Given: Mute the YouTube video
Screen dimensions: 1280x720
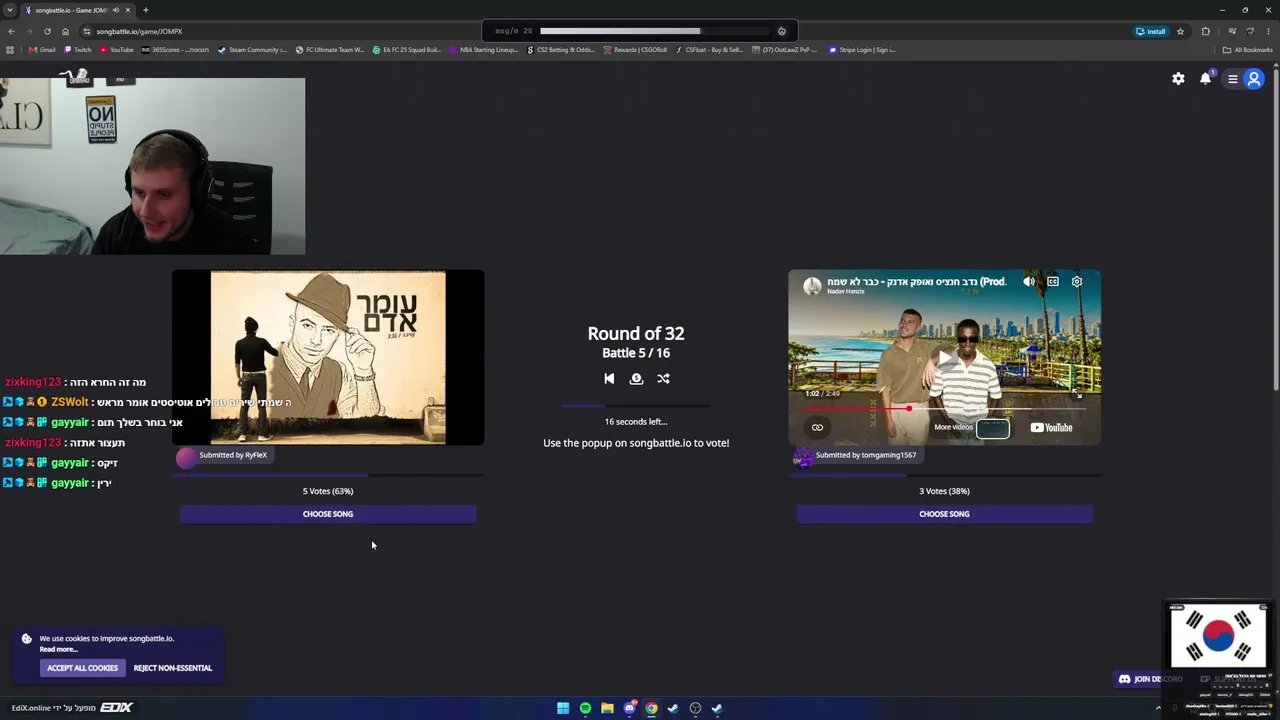Looking at the screenshot, I should click(x=1029, y=282).
